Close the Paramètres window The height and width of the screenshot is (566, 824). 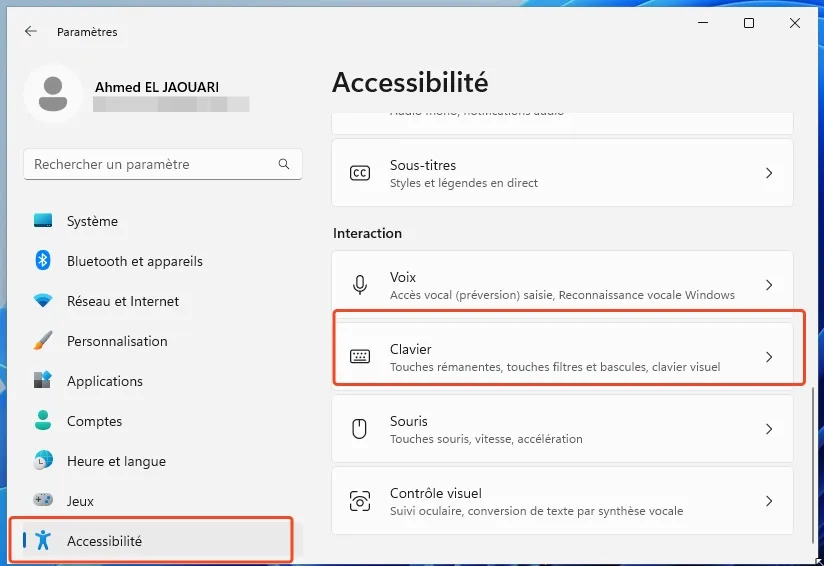coord(795,23)
